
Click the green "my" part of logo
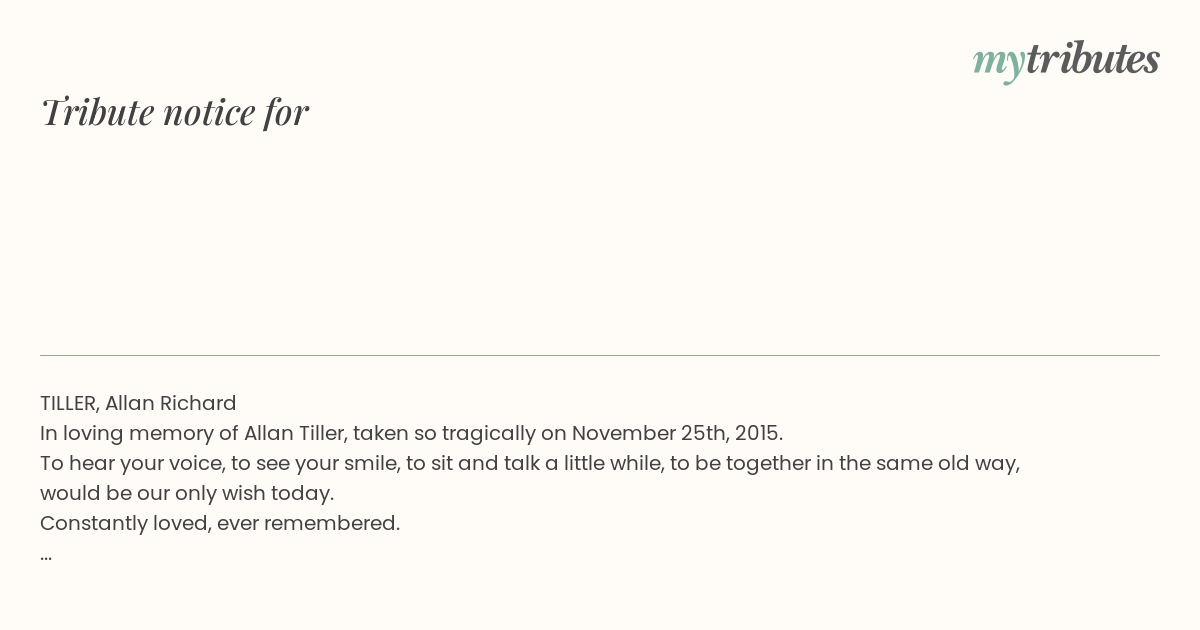click(x=998, y=64)
